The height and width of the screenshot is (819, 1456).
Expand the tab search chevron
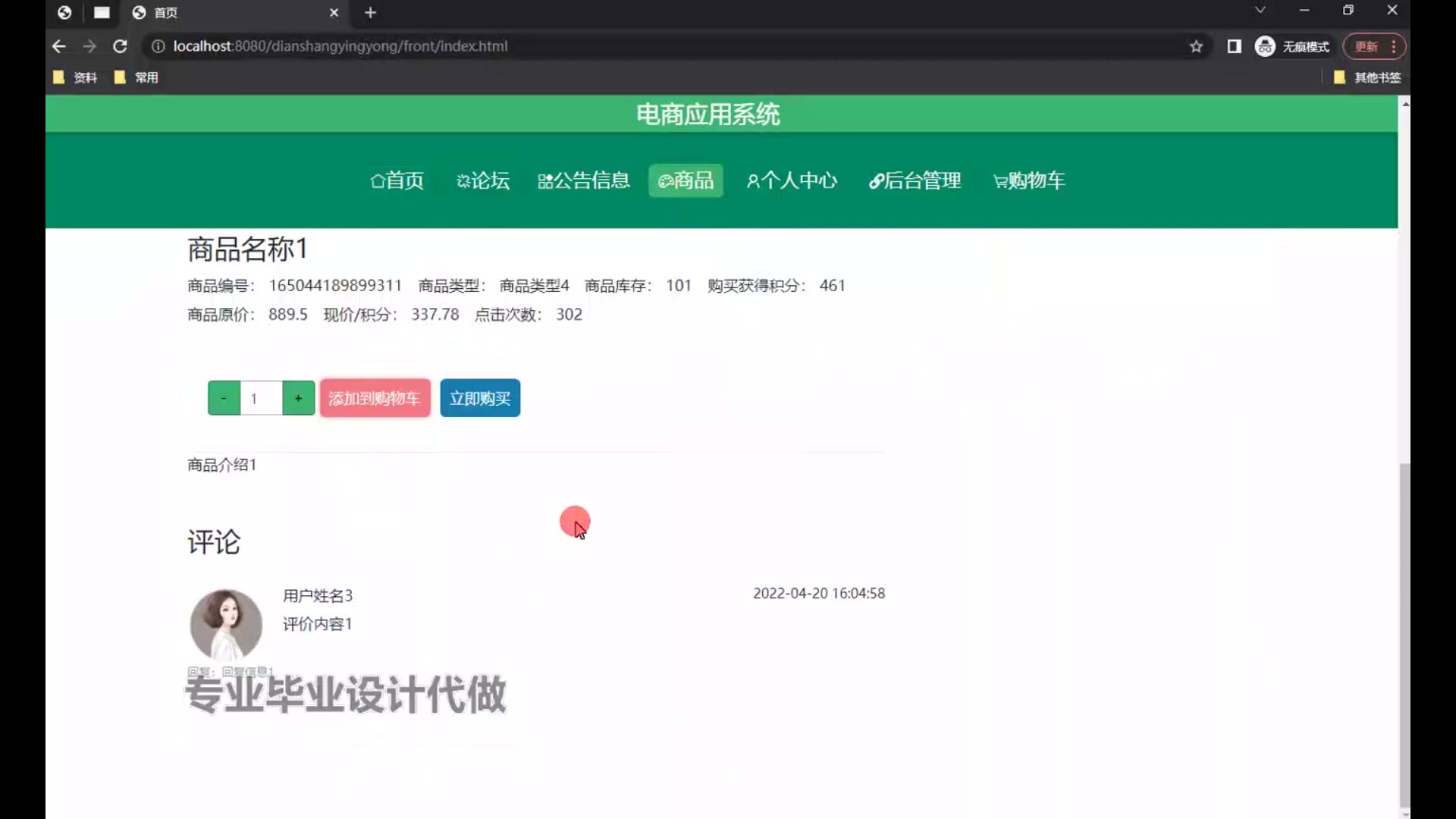(1260, 11)
